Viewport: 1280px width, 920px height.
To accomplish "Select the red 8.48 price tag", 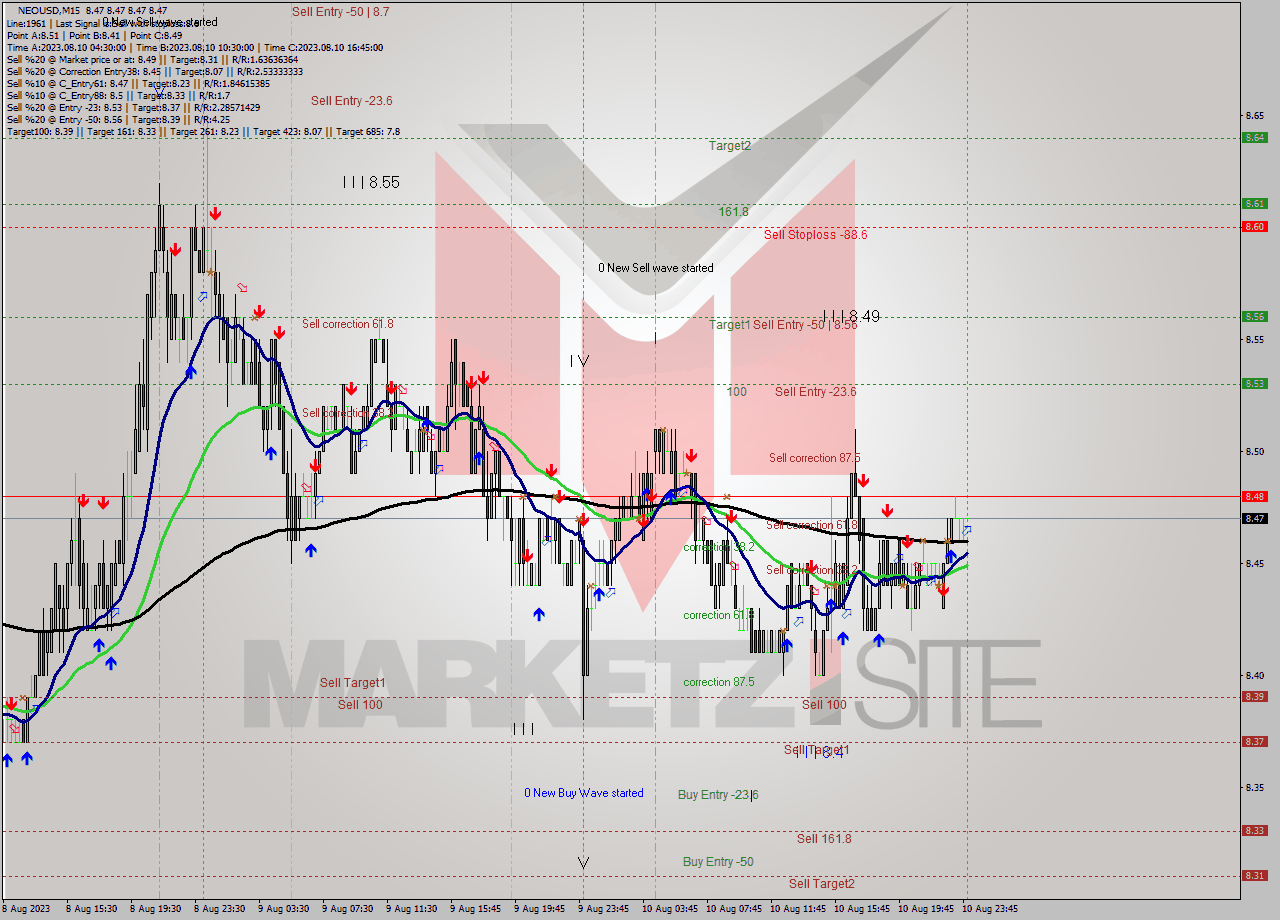I will point(1254,497).
